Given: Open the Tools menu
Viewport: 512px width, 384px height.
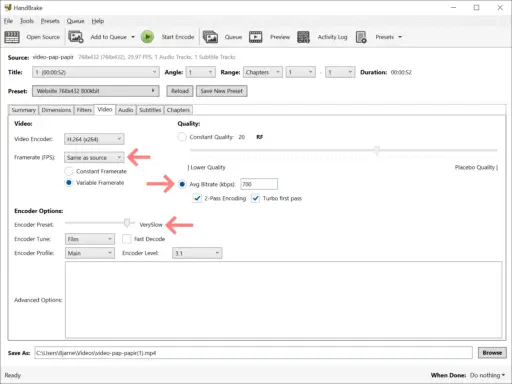Looking at the screenshot, I should point(27,21).
